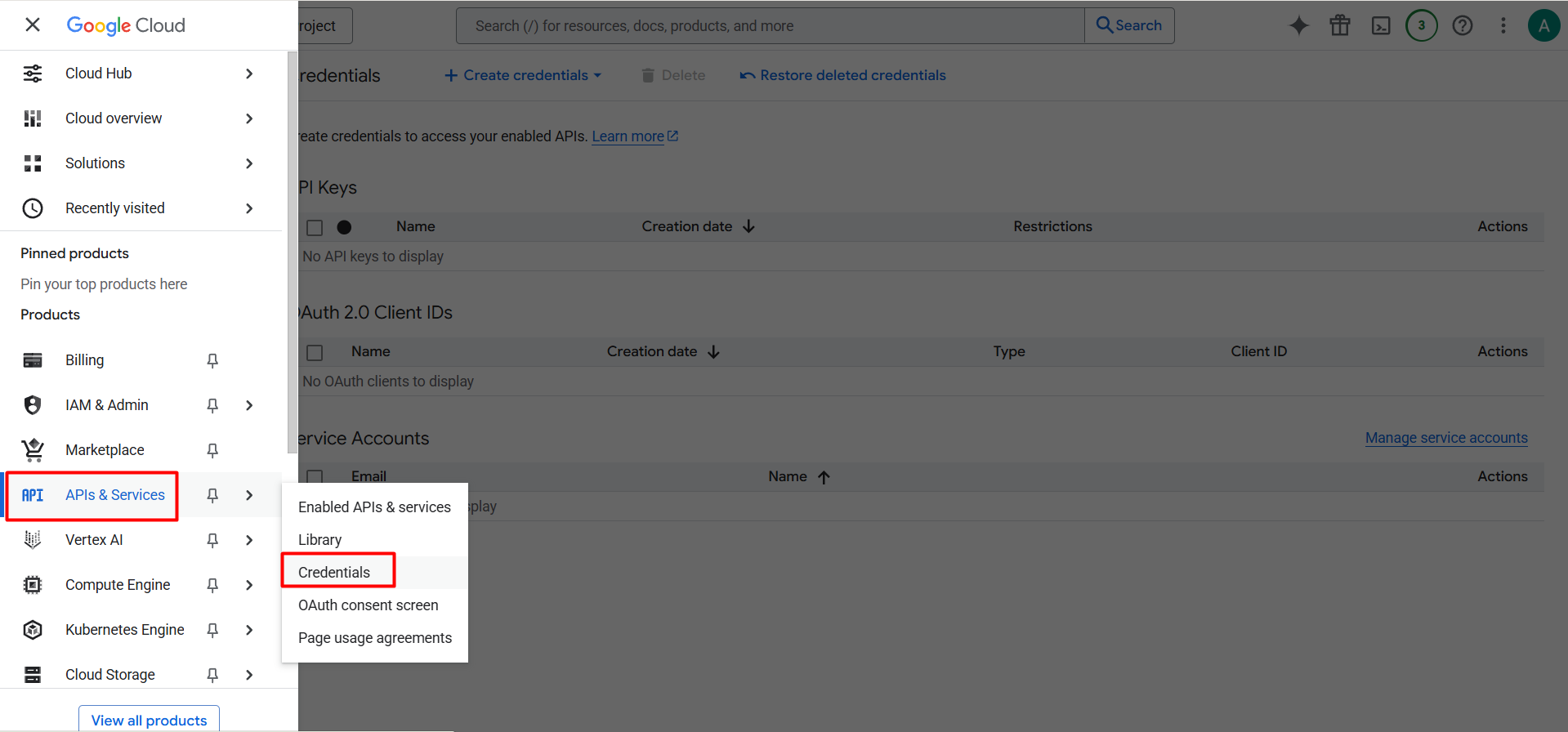This screenshot has height=732, width=1568.
Task: Click the Cloud Storage icon
Action: tap(33, 675)
